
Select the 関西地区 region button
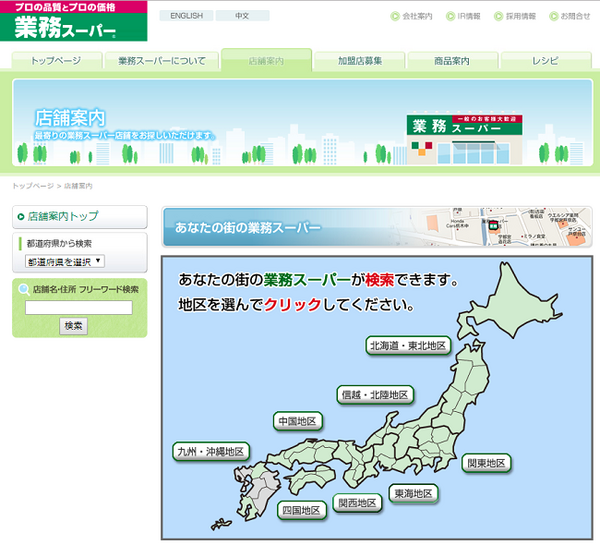pos(357,503)
